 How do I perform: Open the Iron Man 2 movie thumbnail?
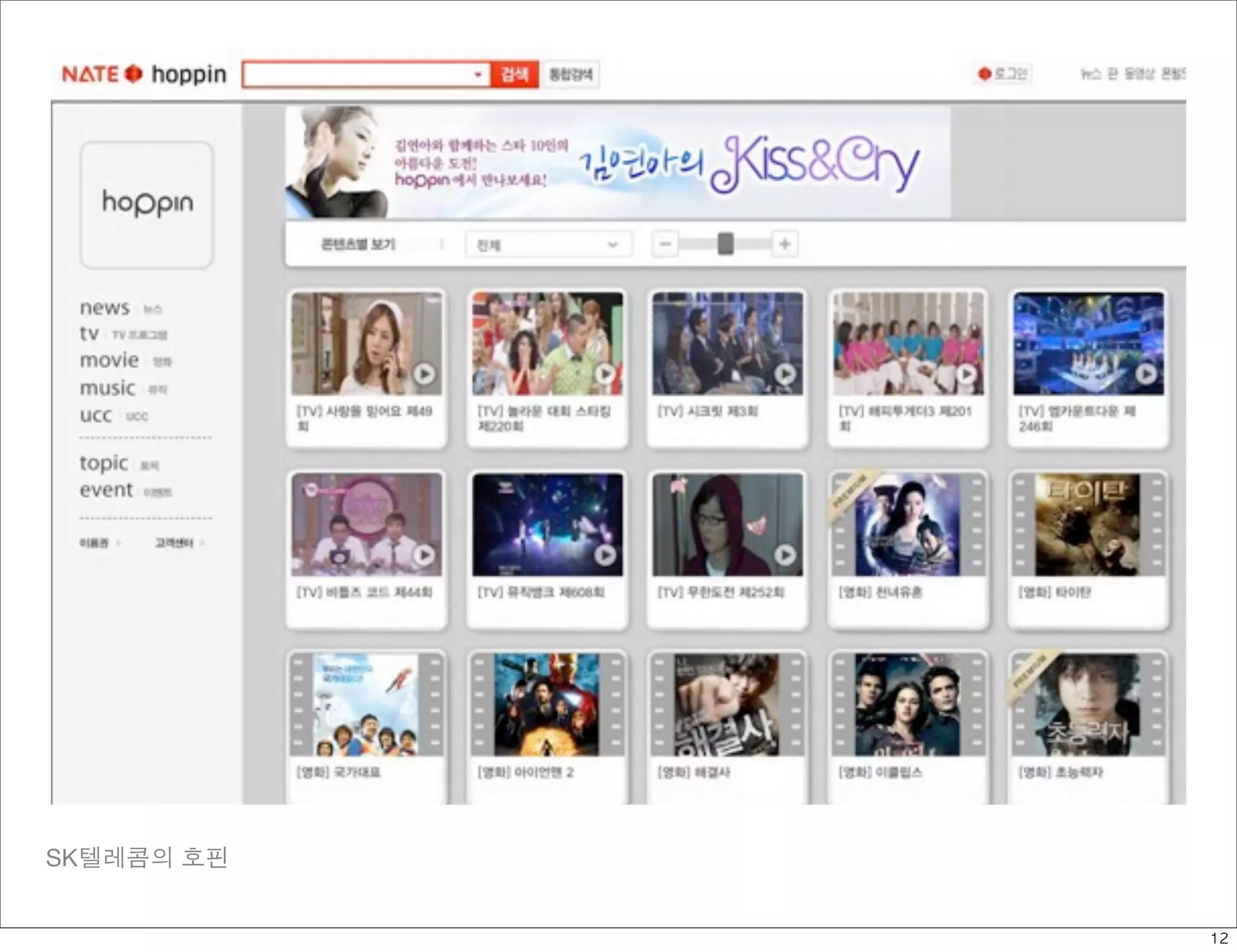[x=547, y=704]
